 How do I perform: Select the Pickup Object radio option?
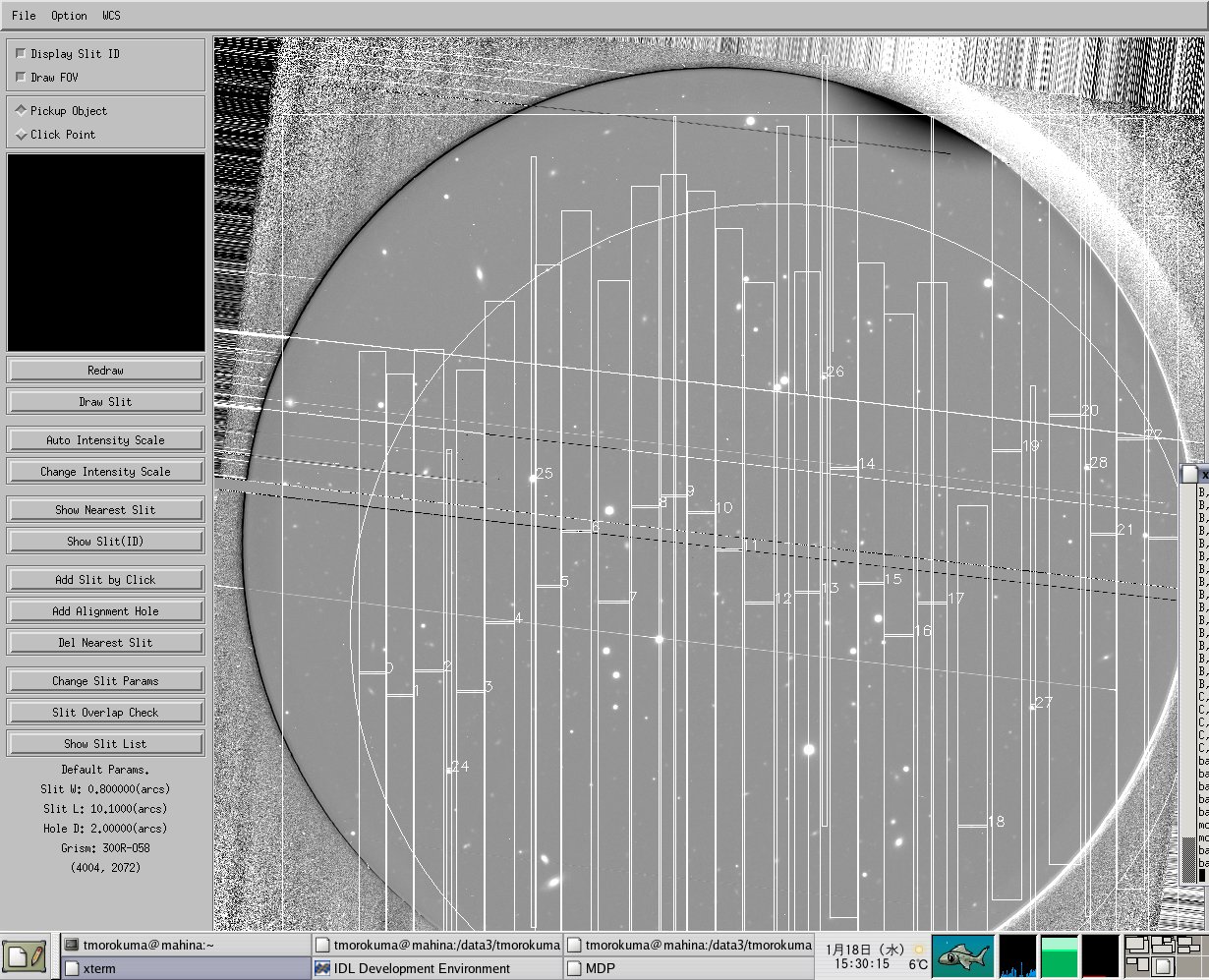pos(22,111)
